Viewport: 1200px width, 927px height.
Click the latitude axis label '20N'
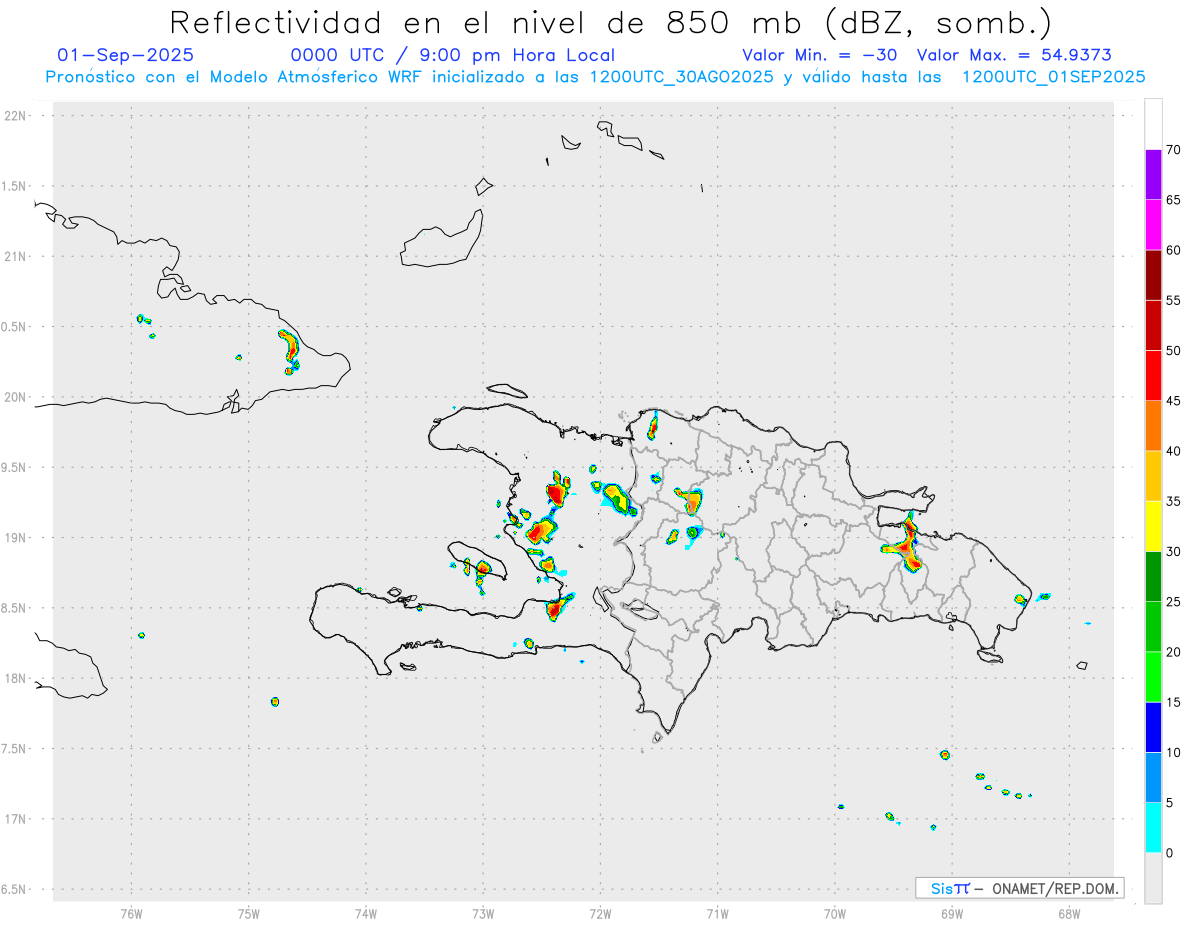tap(15, 397)
